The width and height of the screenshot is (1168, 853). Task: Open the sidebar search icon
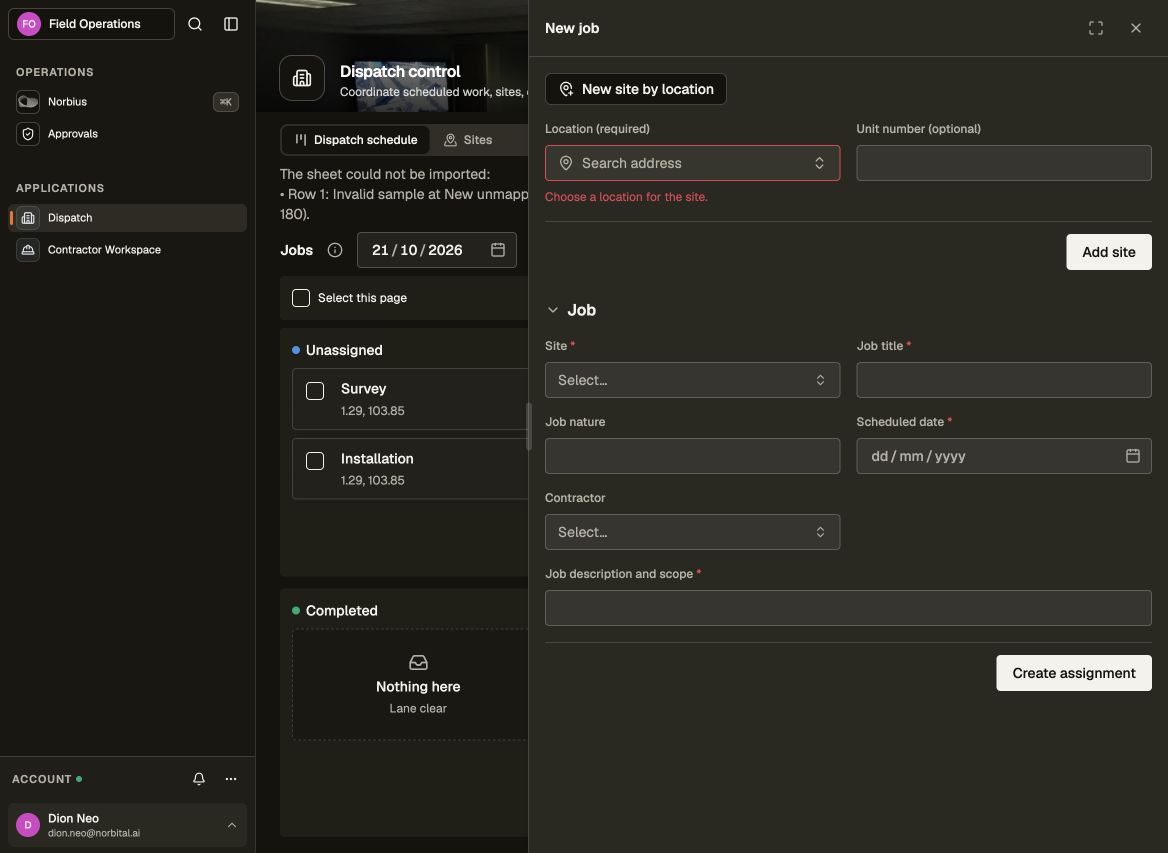click(194, 24)
